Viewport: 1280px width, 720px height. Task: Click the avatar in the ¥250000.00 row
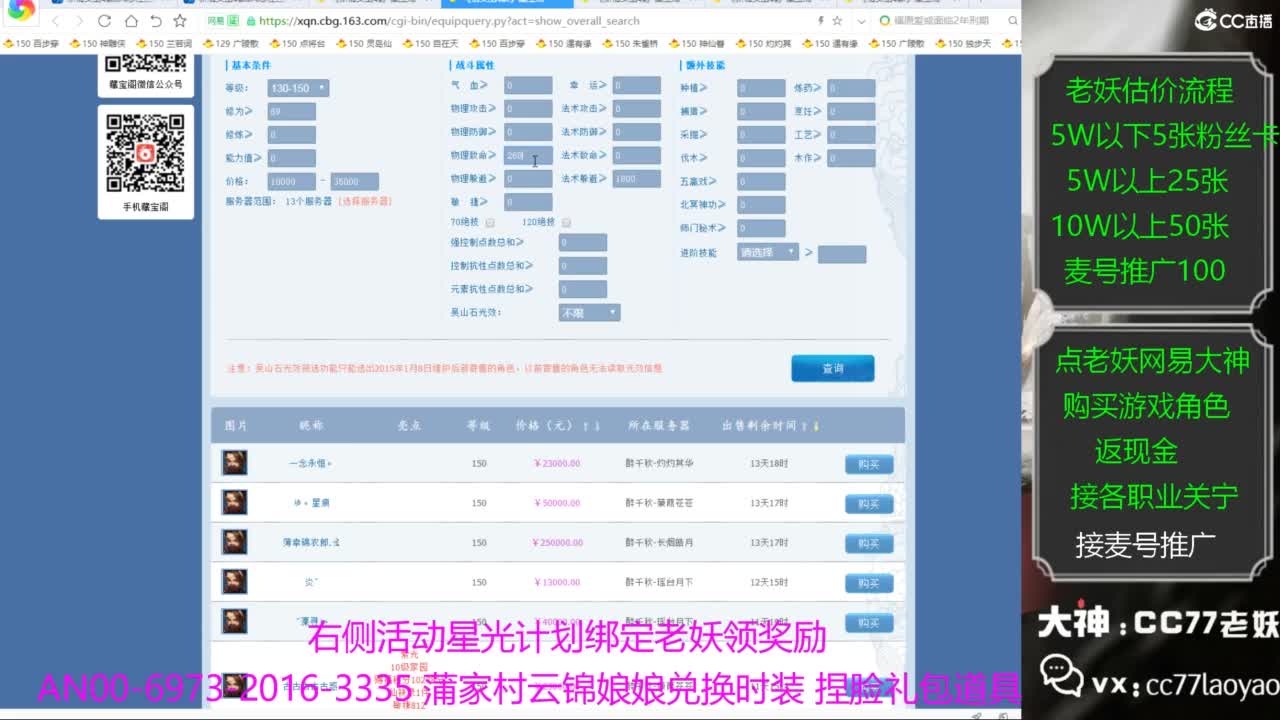click(234, 541)
